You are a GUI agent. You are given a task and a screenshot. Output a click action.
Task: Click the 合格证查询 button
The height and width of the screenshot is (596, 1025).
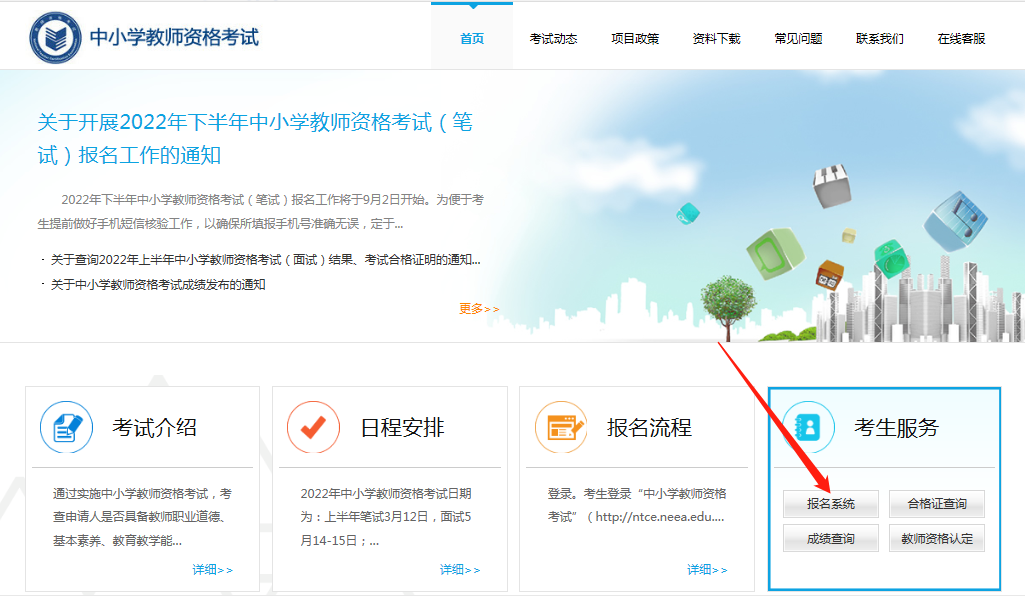tap(938, 503)
